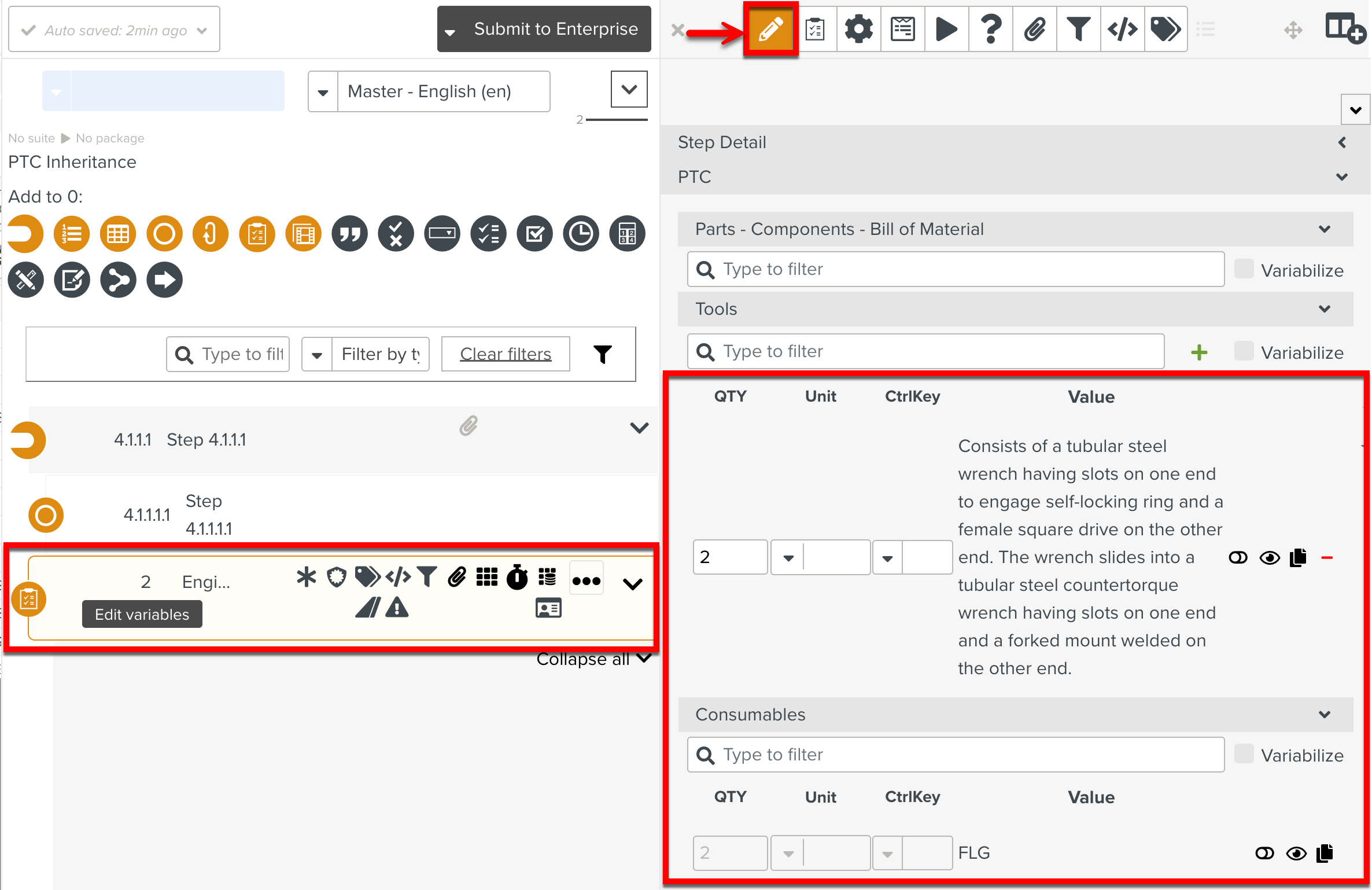Collapse the Consumables section
1372x890 pixels.
tap(1325, 715)
